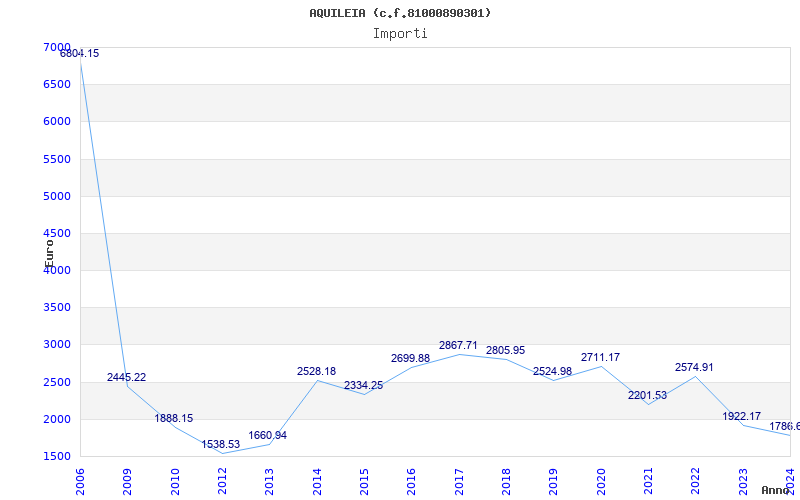Viewport: 800px width, 500px height.
Task: Select the data label 2699.88
Action: (411, 359)
